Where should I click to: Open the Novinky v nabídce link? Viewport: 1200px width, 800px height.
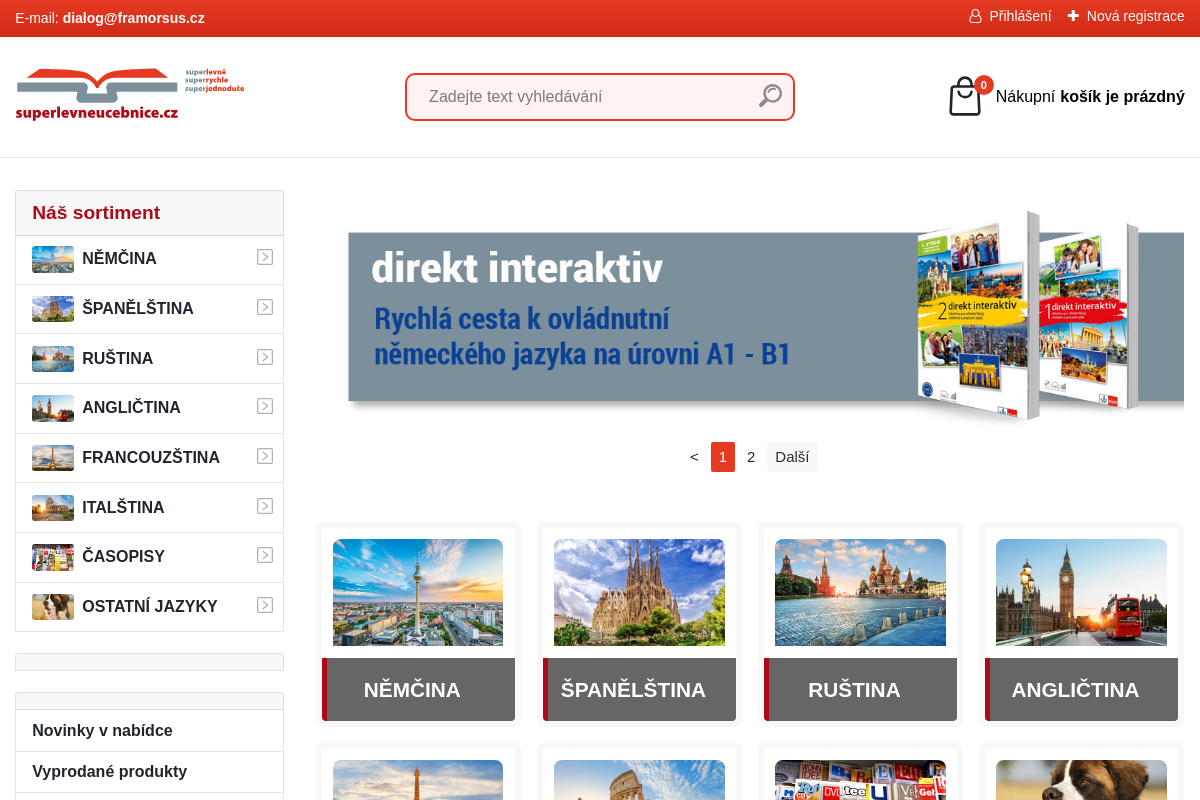[102, 731]
